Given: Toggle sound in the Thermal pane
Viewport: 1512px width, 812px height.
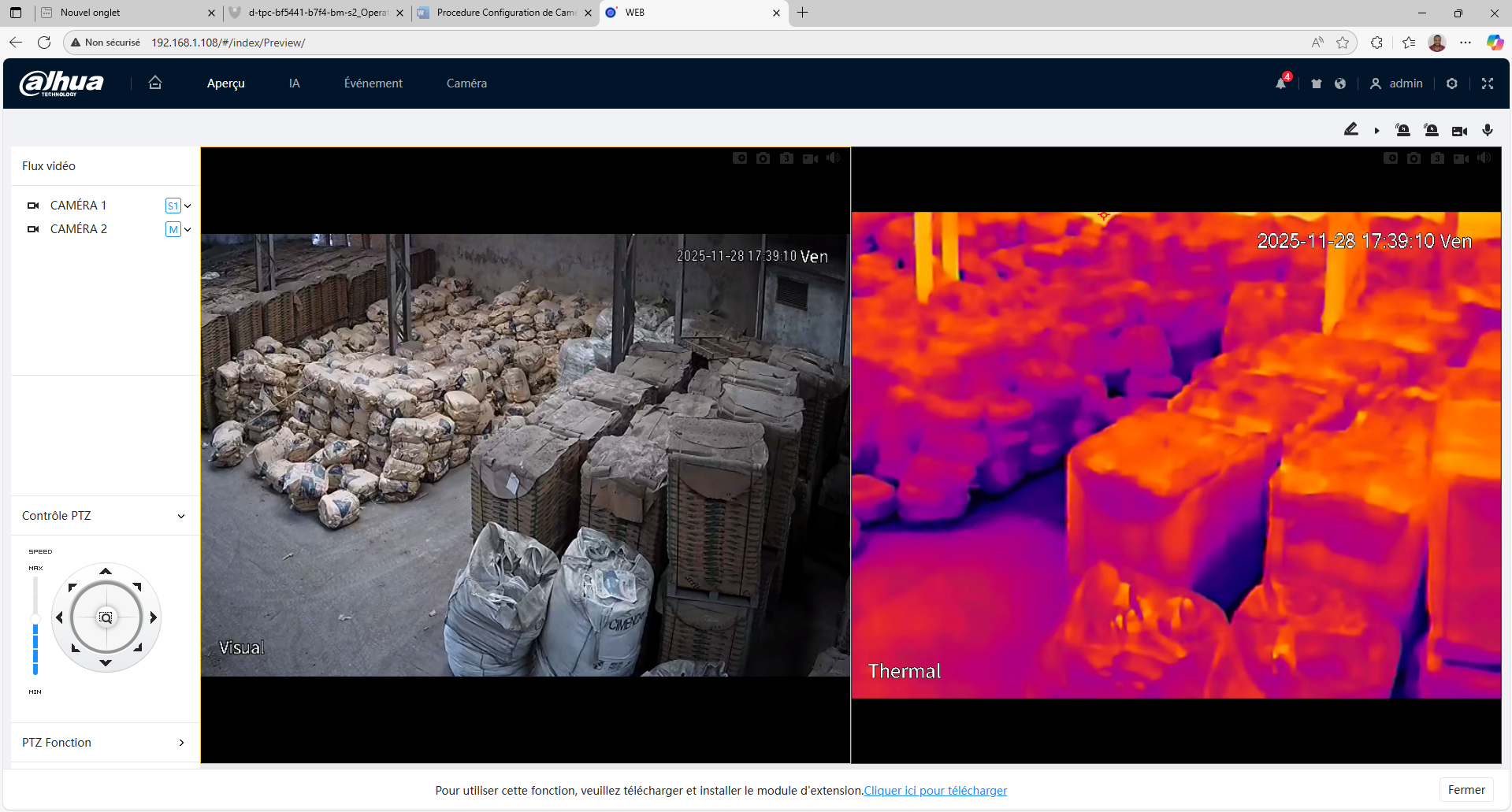Looking at the screenshot, I should point(1484,158).
